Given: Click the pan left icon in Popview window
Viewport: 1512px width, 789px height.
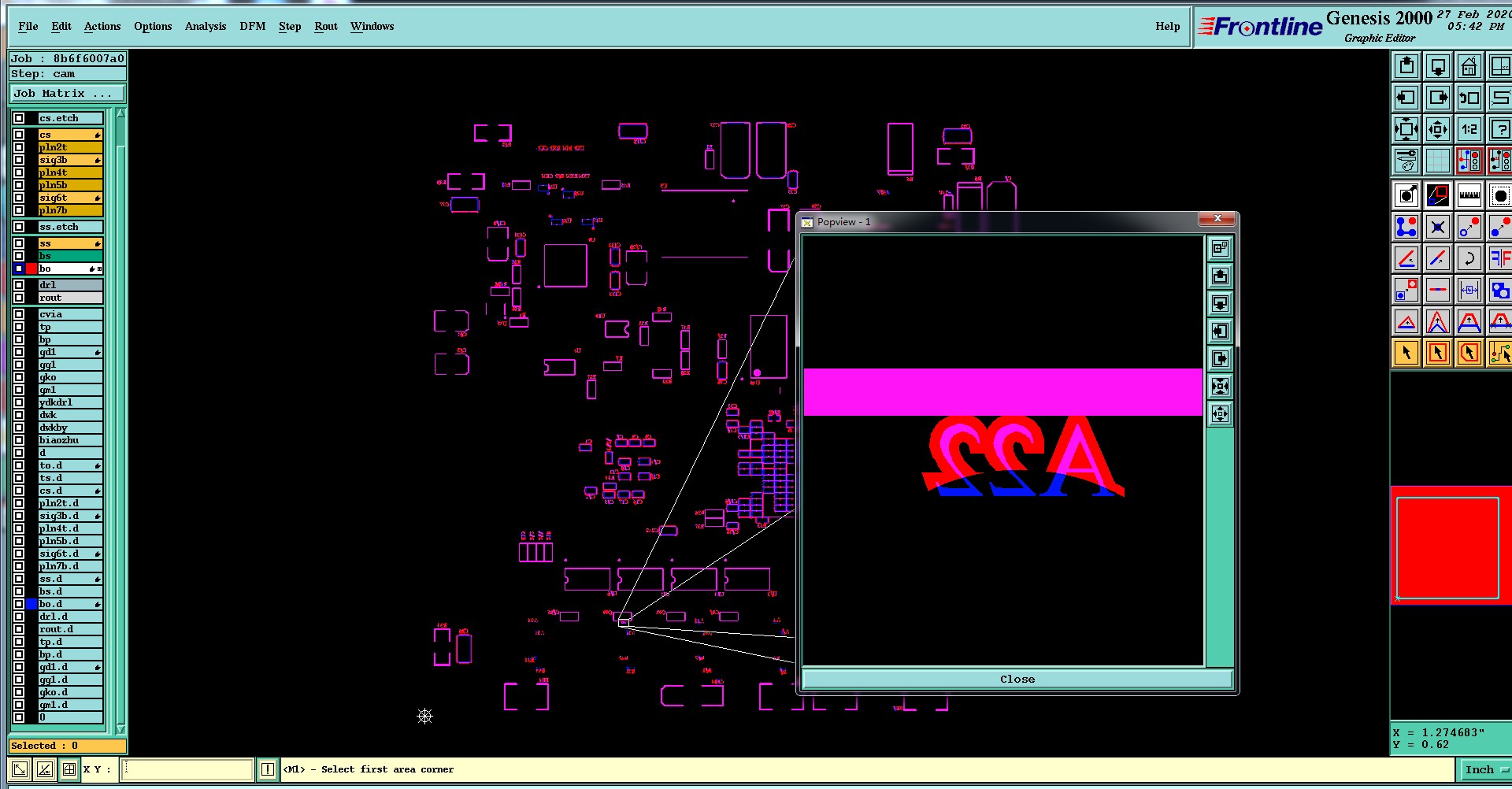Looking at the screenshot, I should pyautogui.click(x=1220, y=332).
